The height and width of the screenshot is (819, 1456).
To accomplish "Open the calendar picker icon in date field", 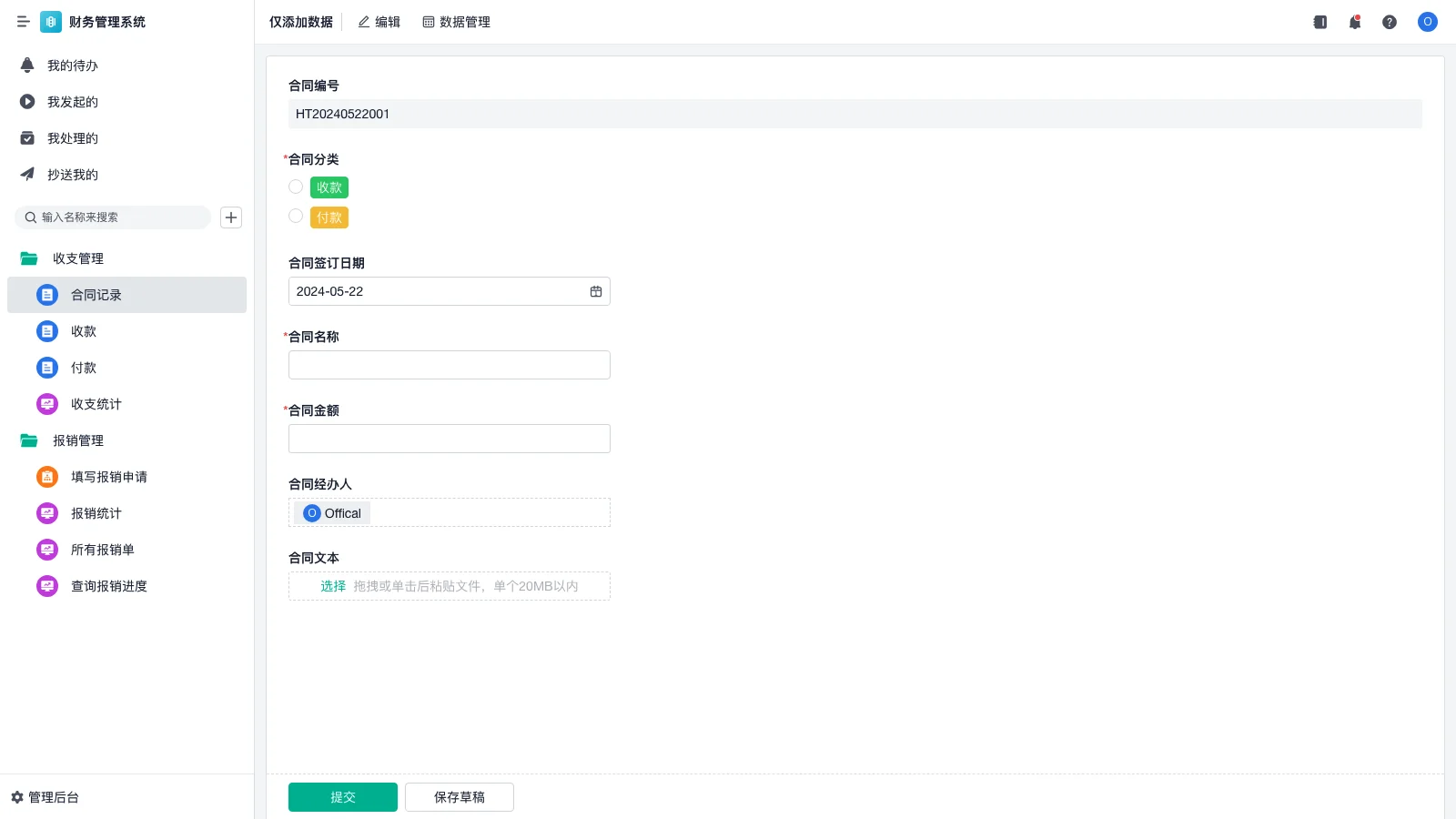I will coord(596,291).
